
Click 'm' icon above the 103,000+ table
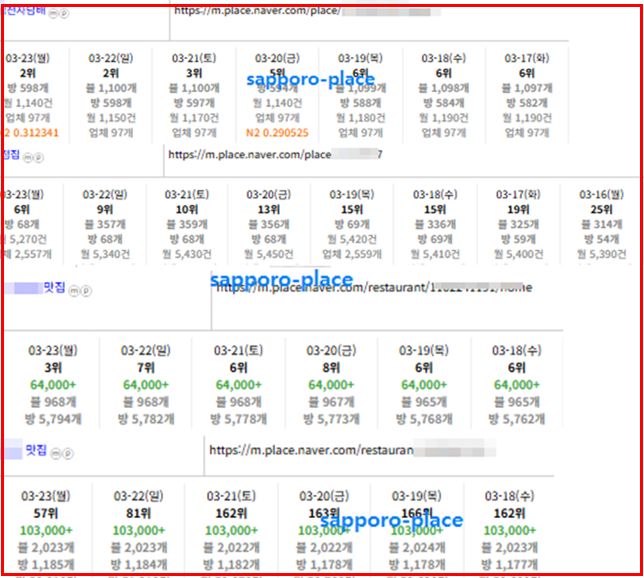[x=56, y=452]
